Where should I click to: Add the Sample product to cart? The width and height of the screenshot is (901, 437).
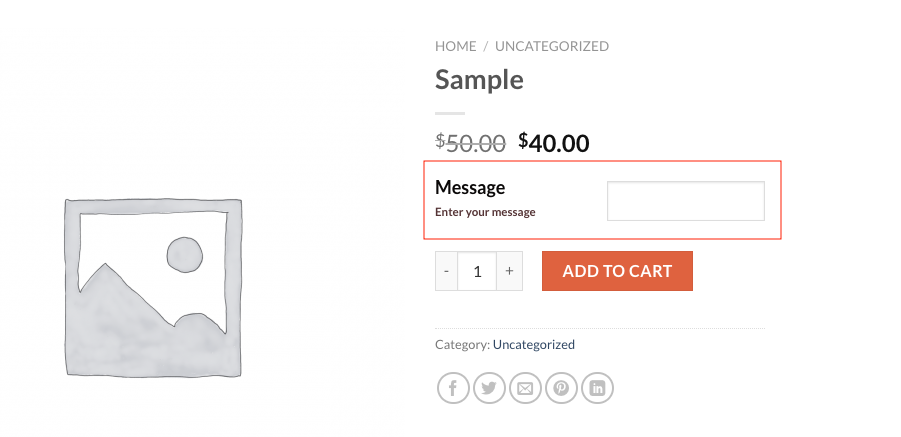click(x=617, y=271)
